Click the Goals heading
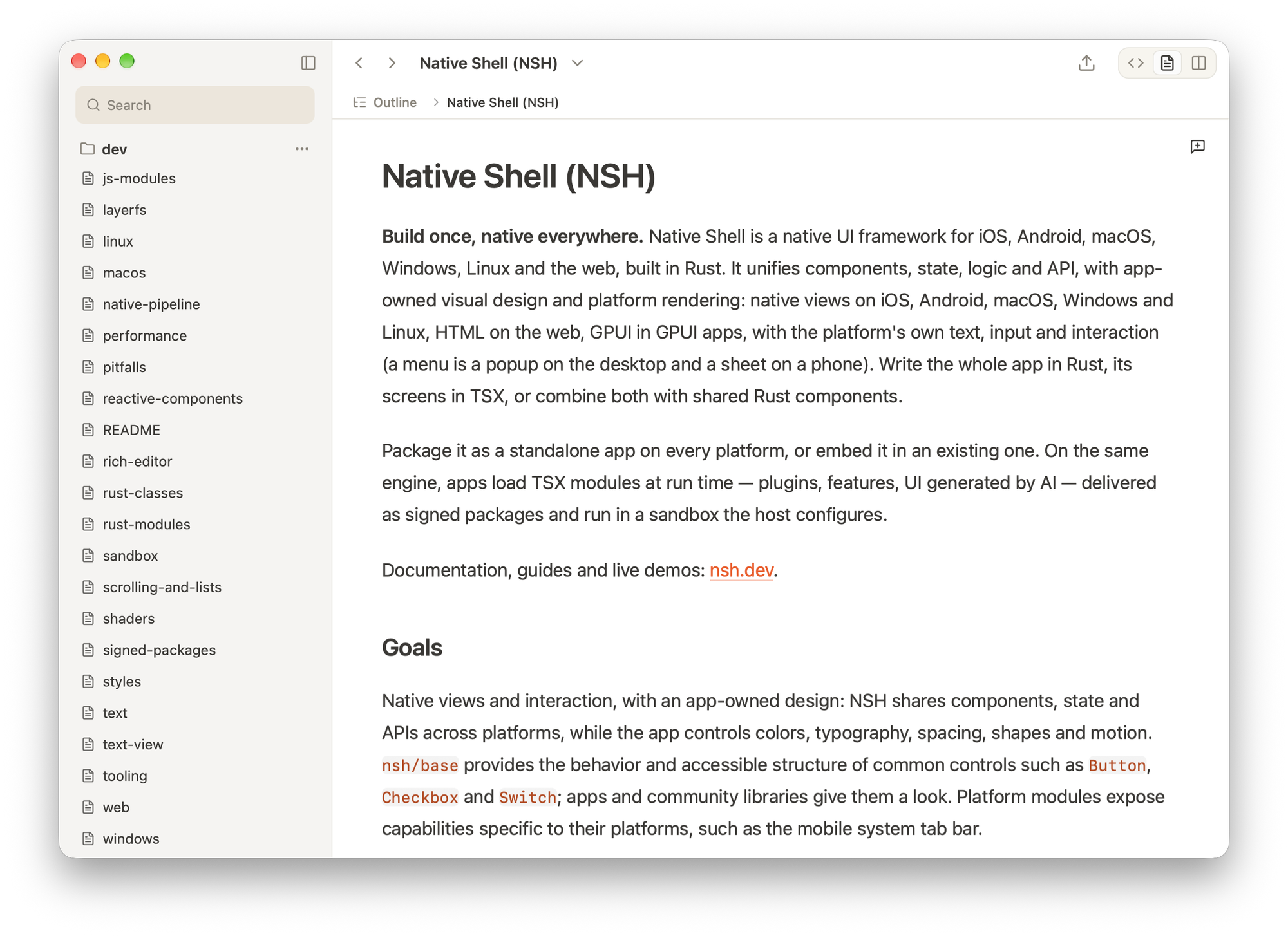This screenshot has height=936, width=1288. pos(412,648)
